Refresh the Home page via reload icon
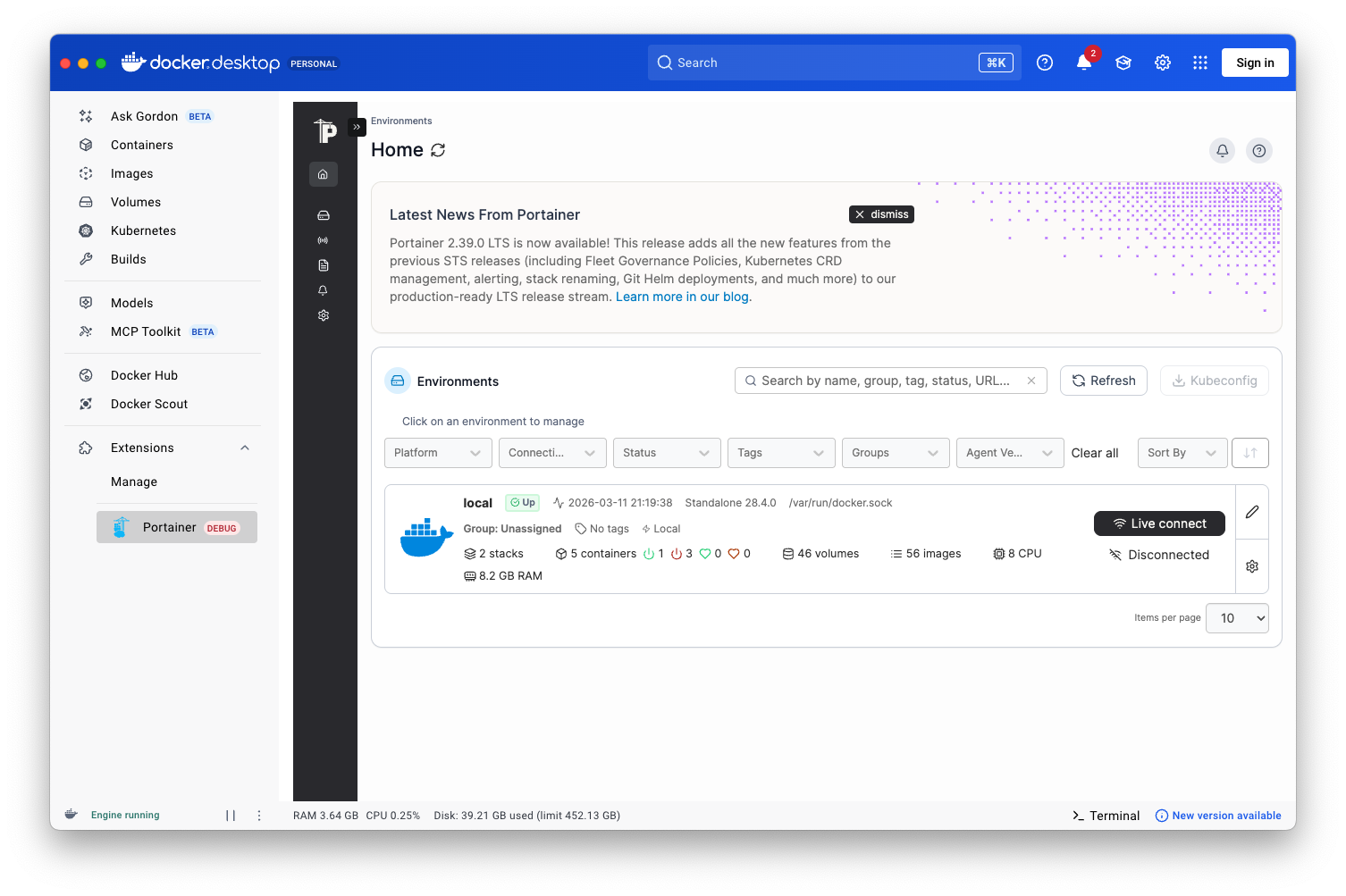Image resolution: width=1346 pixels, height=896 pixels. coord(438,150)
